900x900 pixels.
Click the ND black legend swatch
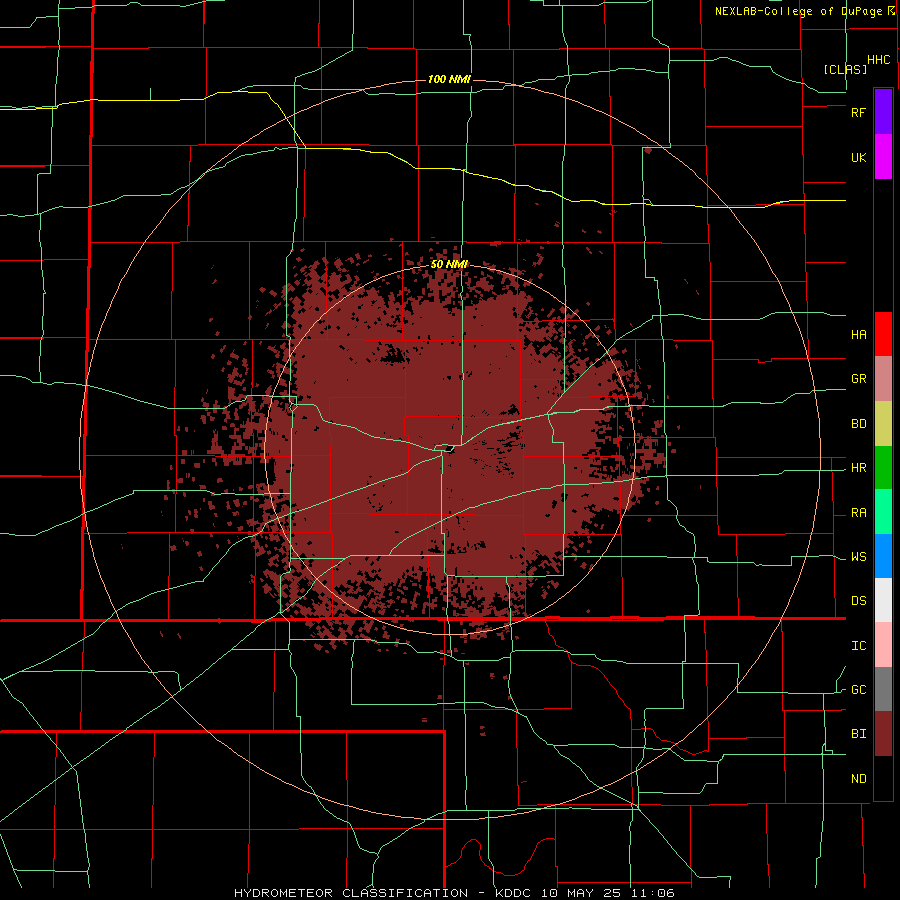[x=883, y=778]
